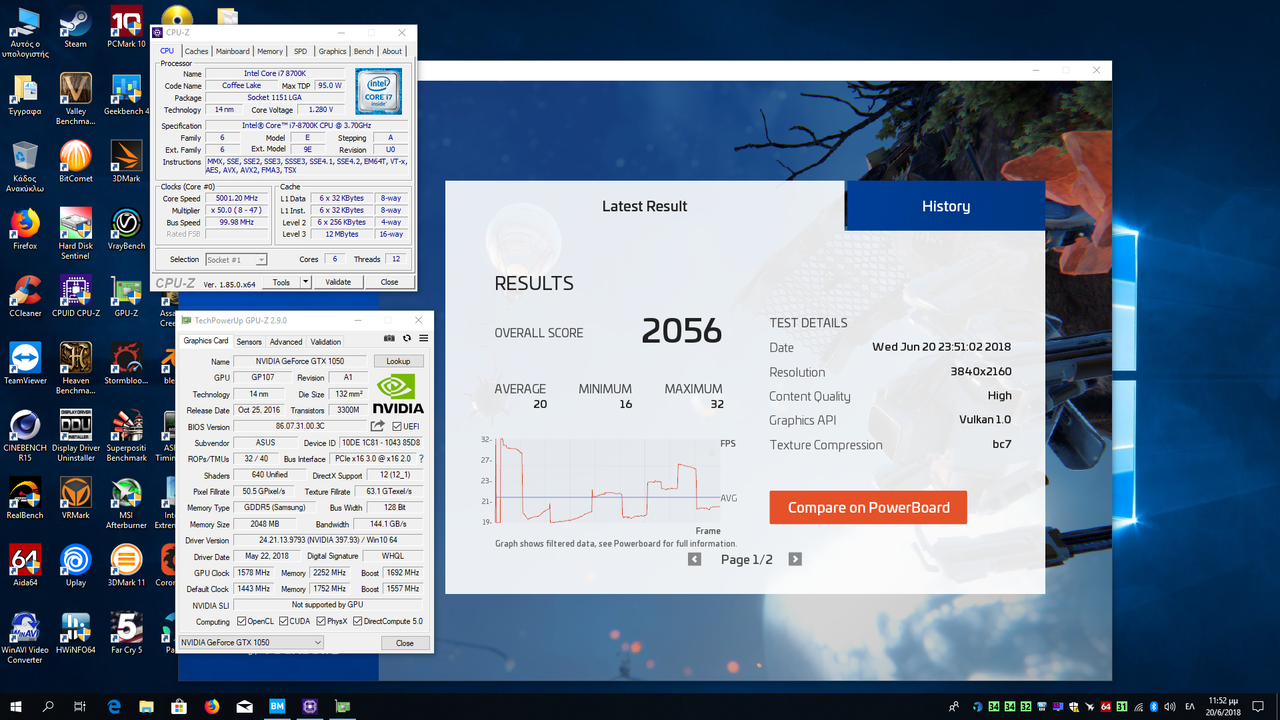Open BitComet from the desktop
1280x720 pixels.
coord(75,161)
